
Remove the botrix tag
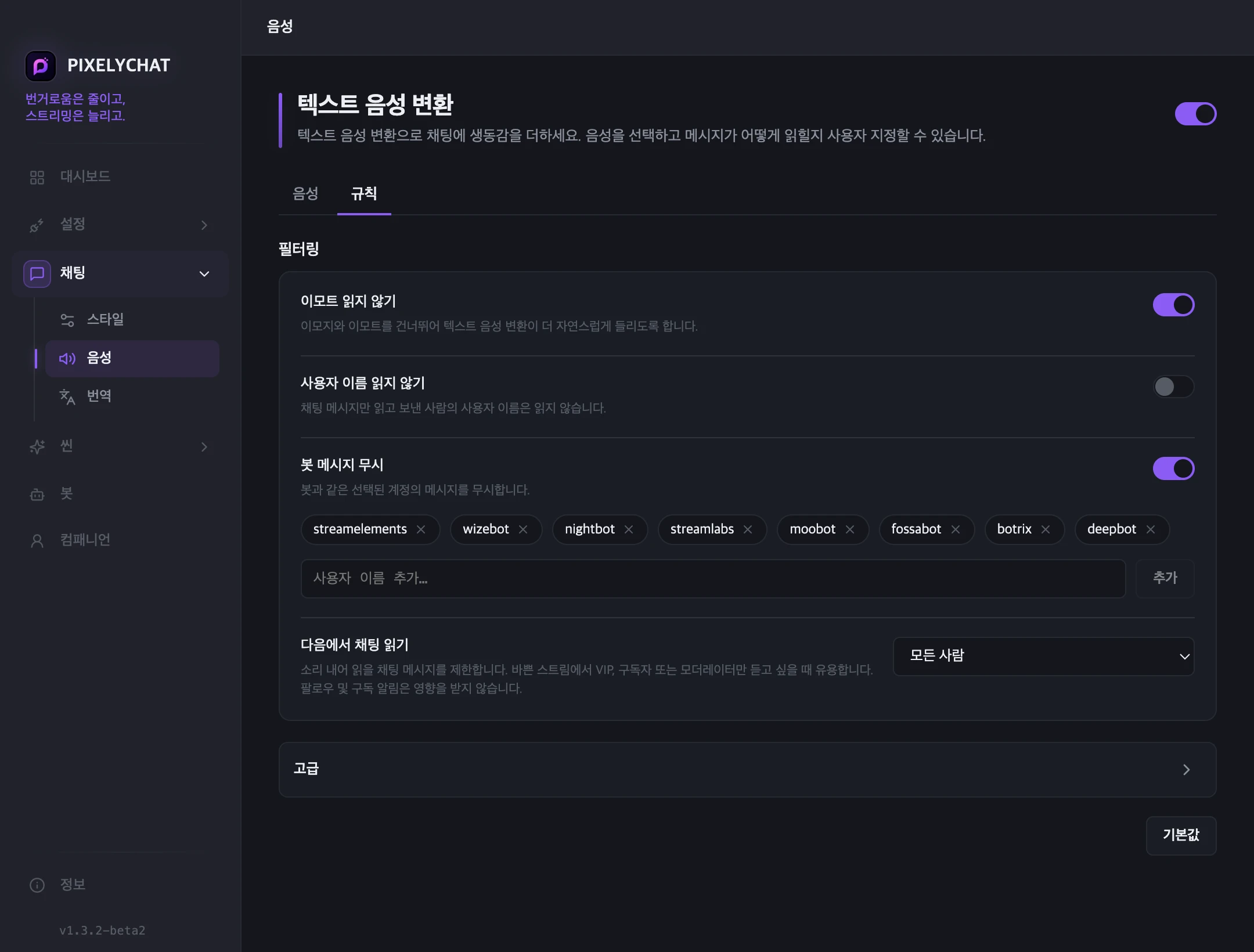click(1046, 529)
